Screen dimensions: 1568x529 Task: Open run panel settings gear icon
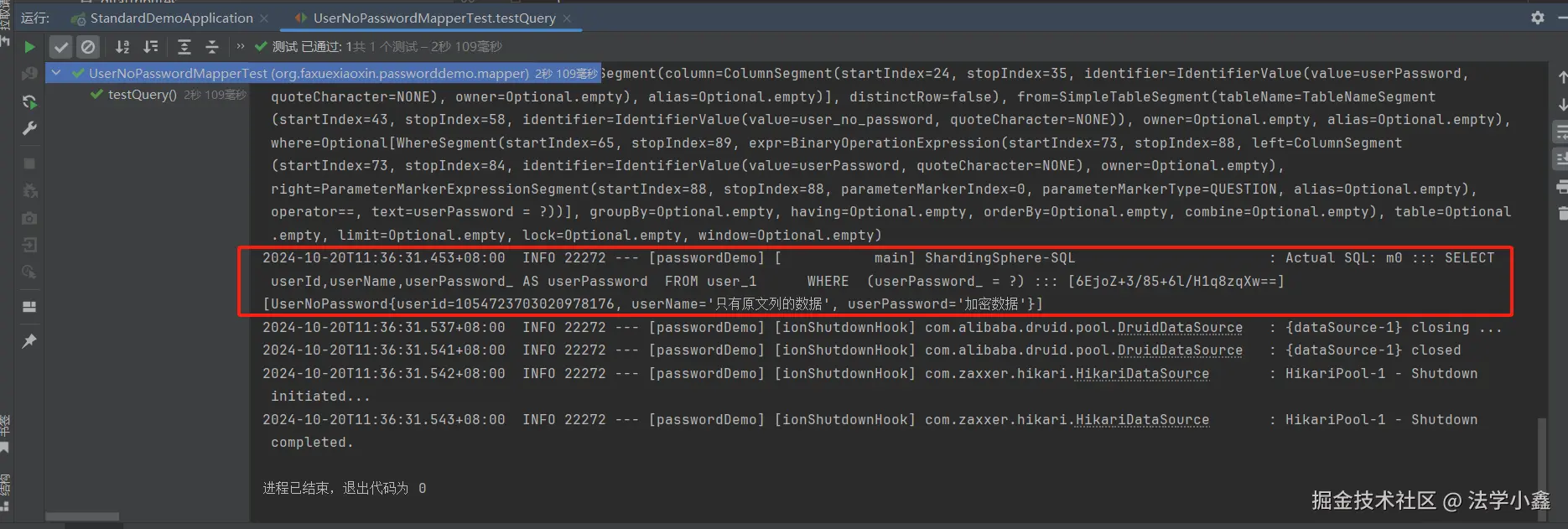click(x=1537, y=18)
